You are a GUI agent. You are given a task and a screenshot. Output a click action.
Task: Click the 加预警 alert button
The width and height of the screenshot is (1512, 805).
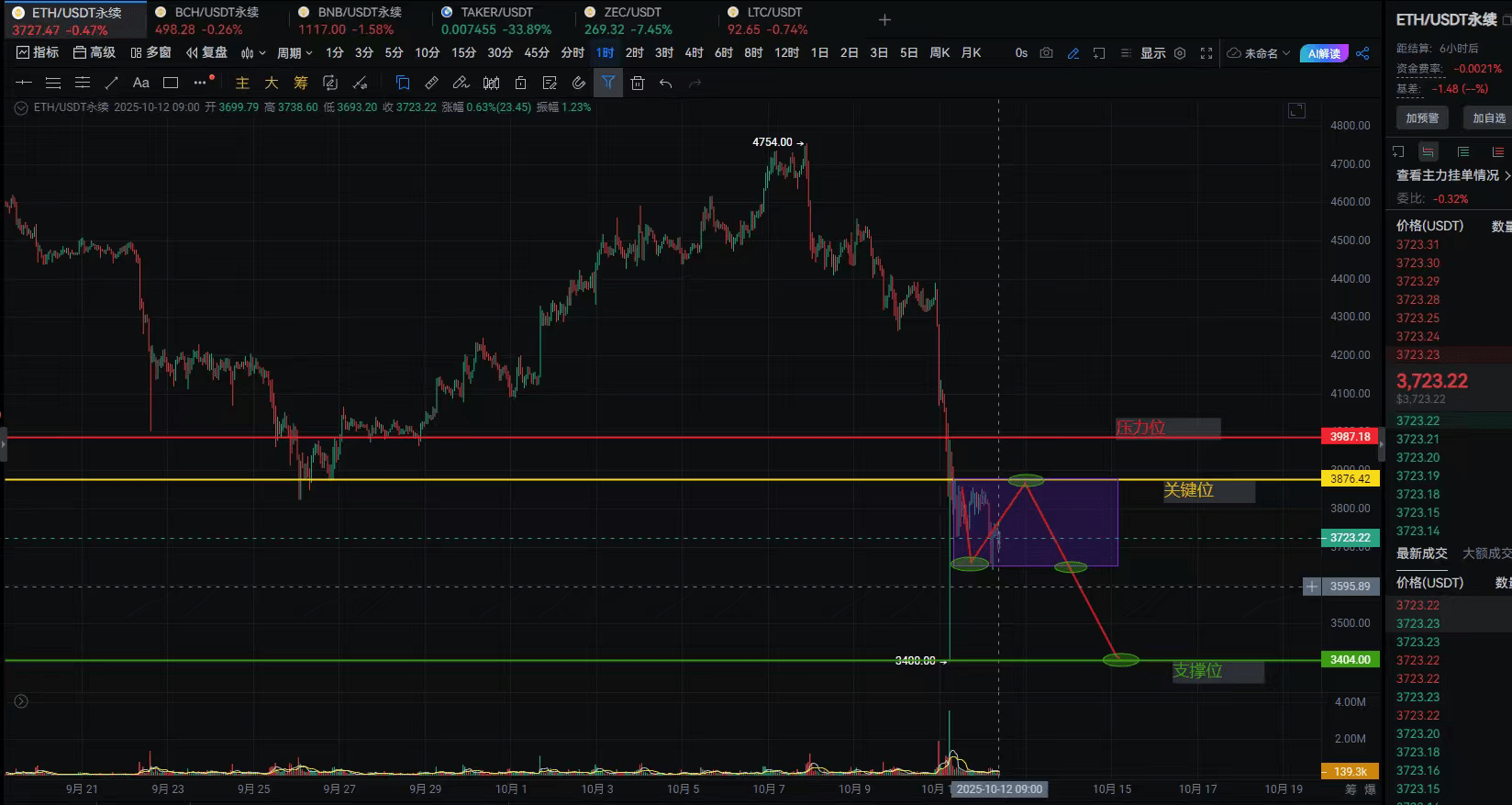[1422, 117]
